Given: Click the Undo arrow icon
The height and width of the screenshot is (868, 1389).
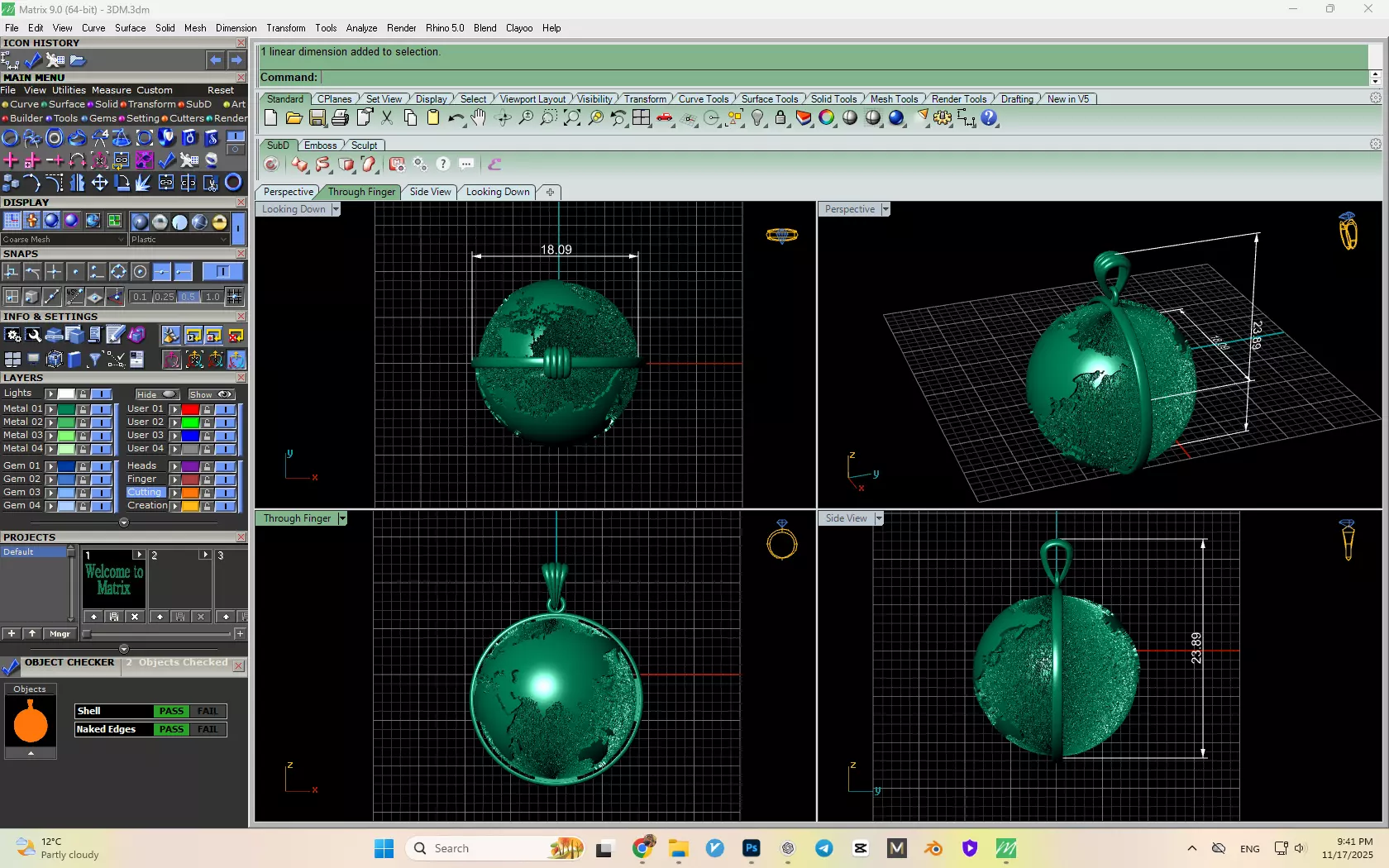Looking at the screenshot, I should (456, 118).
